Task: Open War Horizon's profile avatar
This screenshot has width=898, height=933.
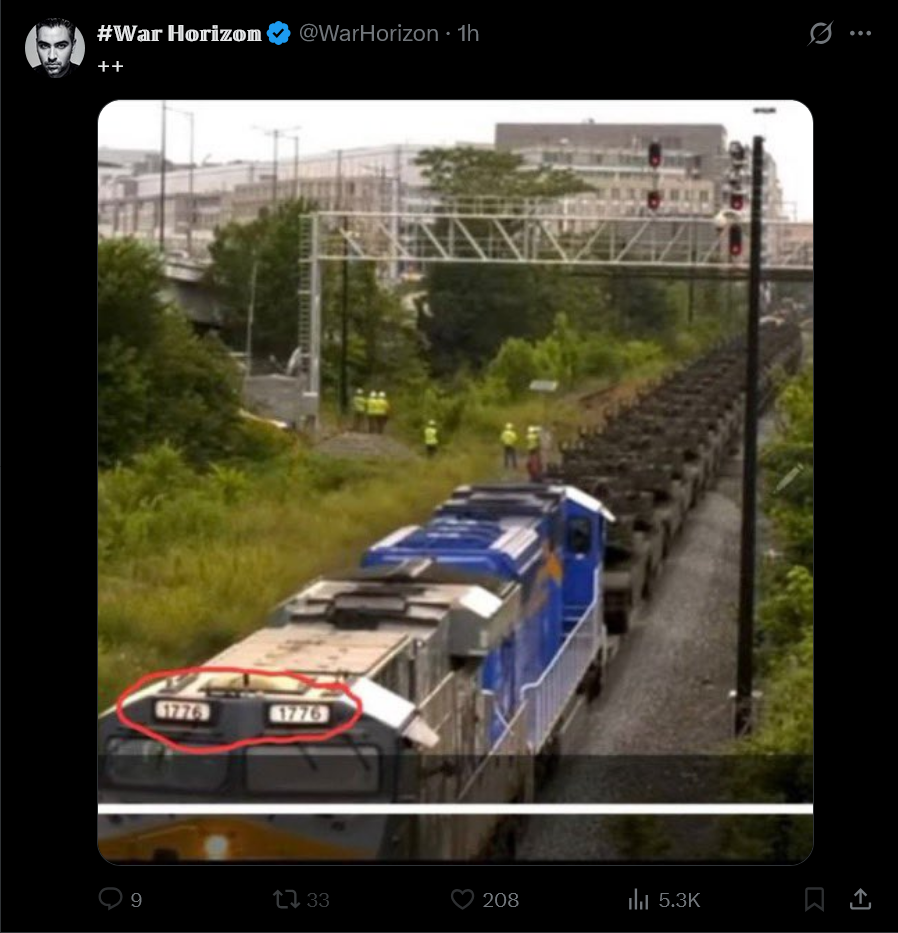Action: [x=55, y=48]
